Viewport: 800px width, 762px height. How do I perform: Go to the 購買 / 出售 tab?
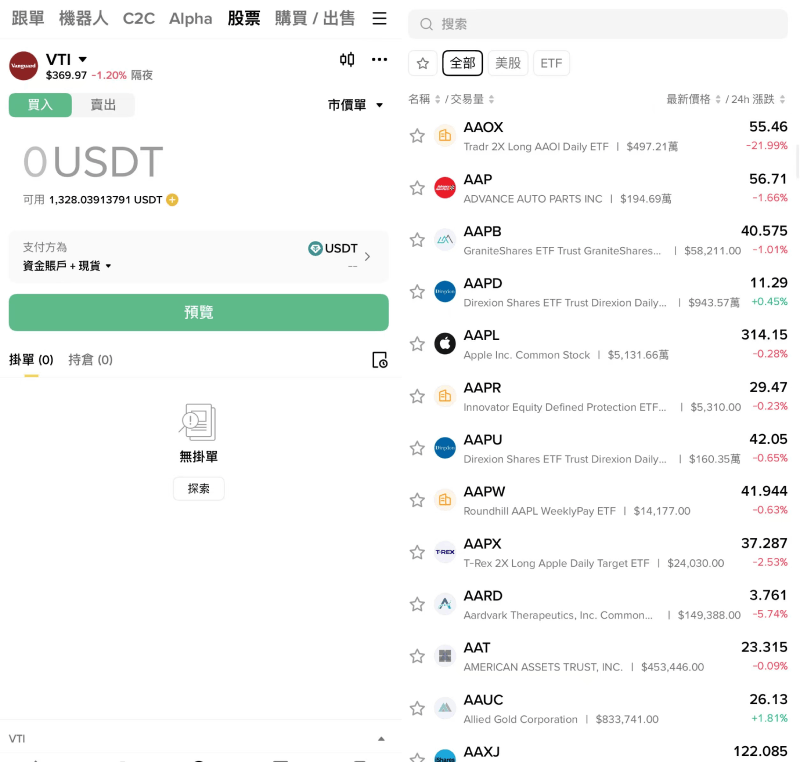pyautogui.click(x=315, y=19)
